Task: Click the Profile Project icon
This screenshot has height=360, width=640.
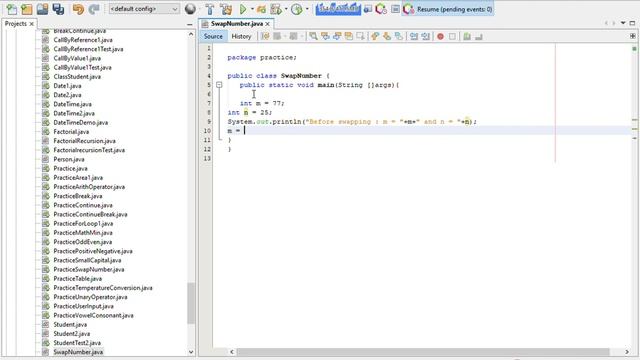Action: [276, 9]
